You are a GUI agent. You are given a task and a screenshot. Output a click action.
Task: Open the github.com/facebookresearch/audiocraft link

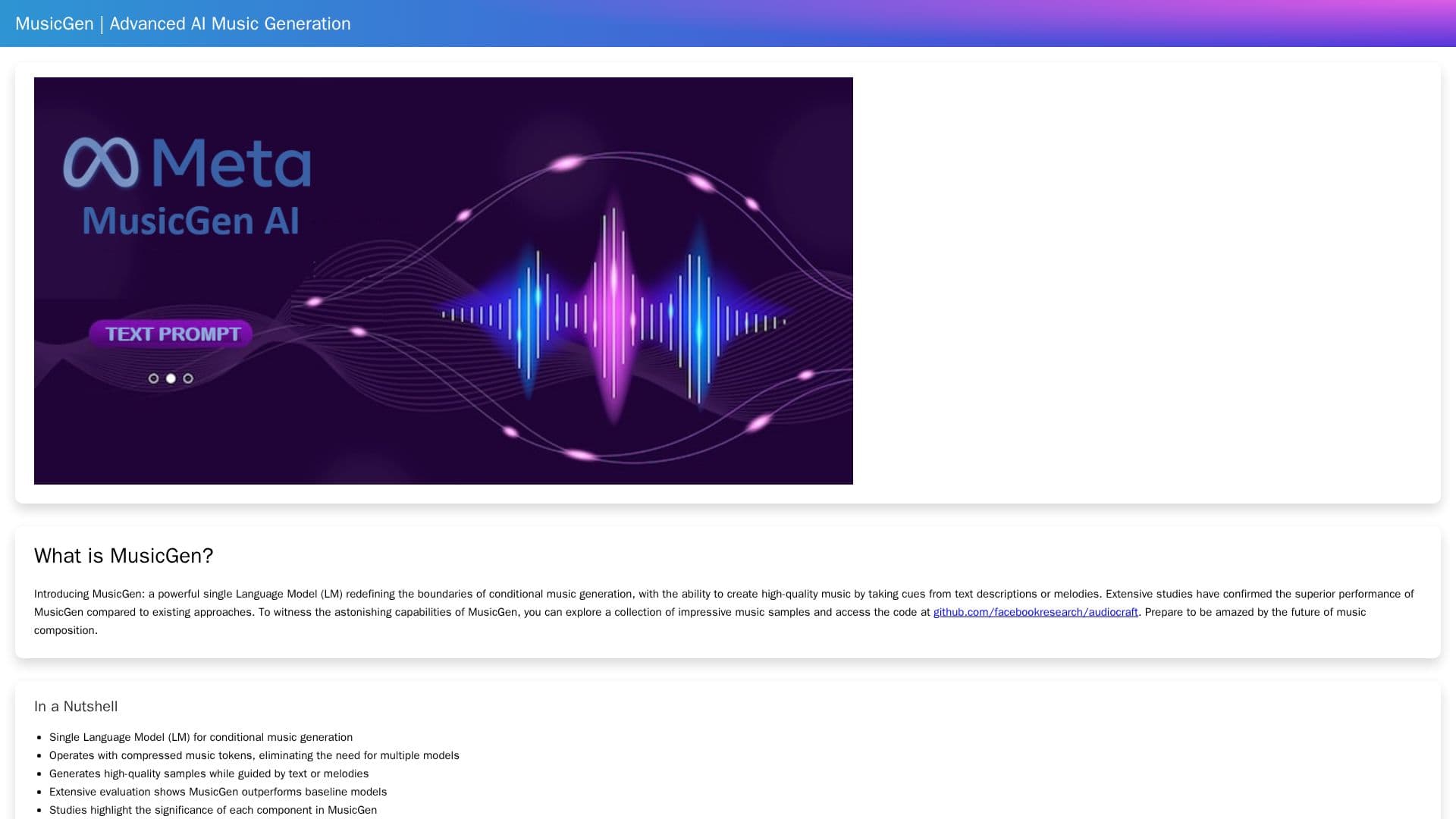pyautogui.click(x=1035, y=612)
